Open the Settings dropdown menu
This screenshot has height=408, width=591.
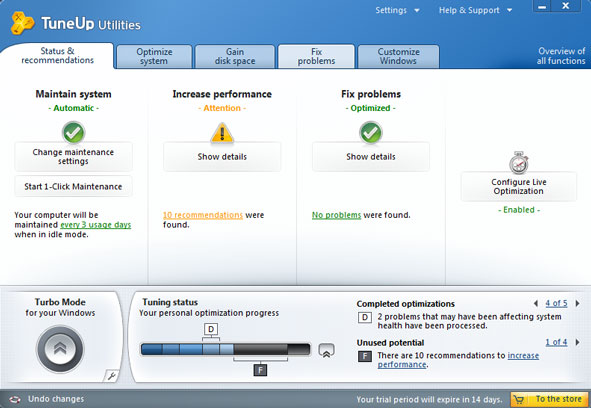point(397,10)
